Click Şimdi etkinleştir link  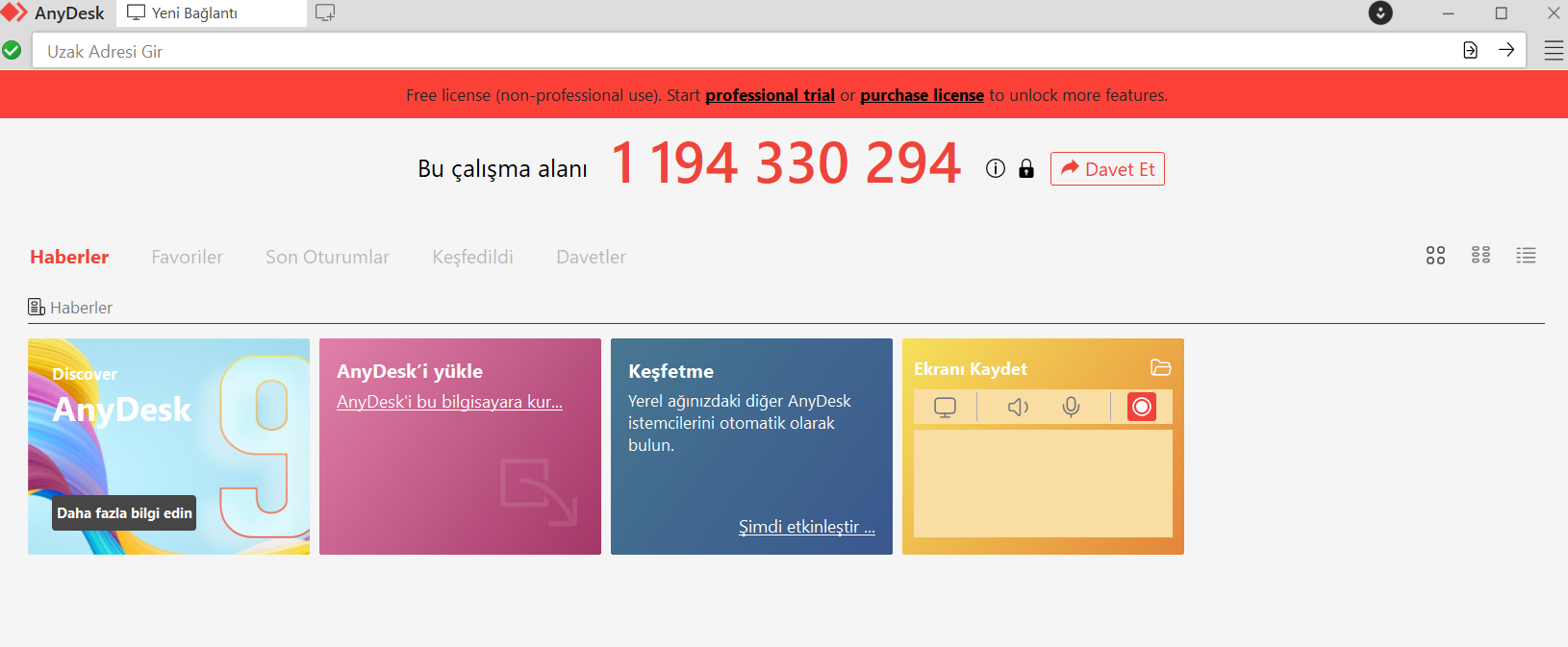click(x=806, y=527)
